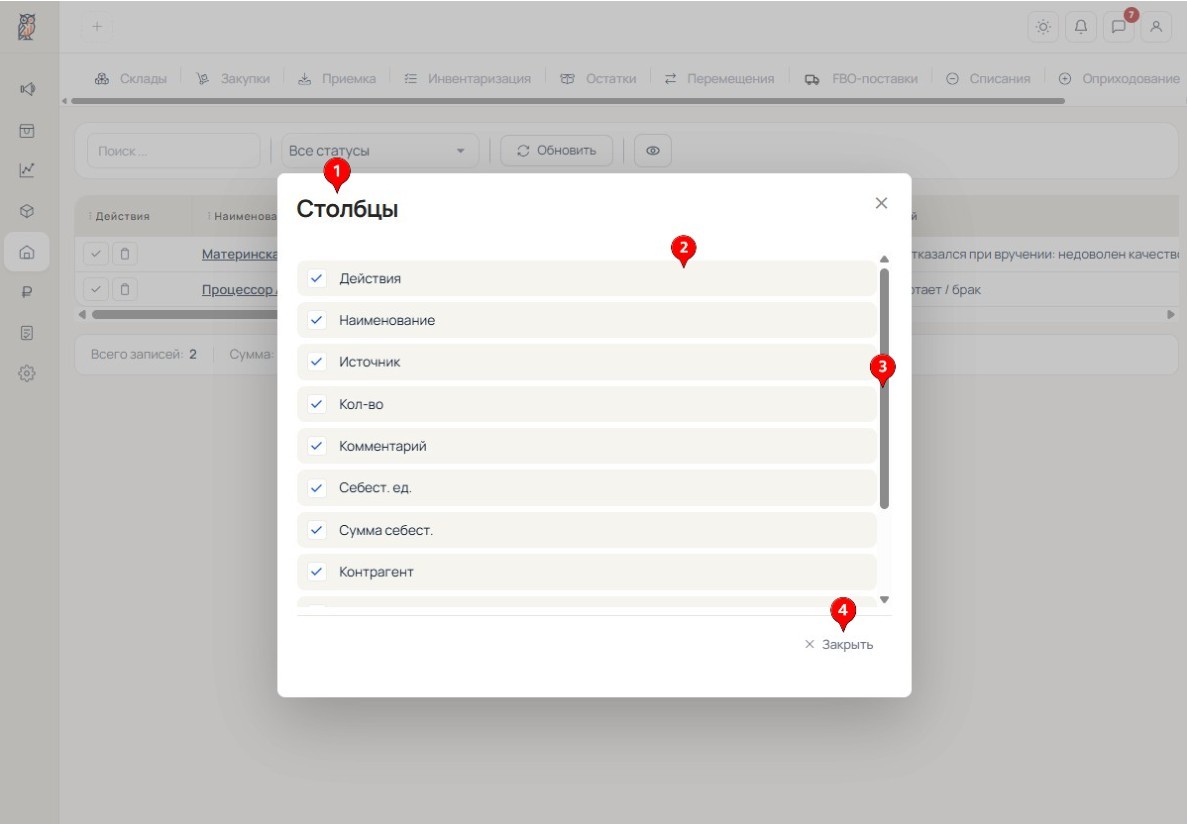The width and height of the screenshot is (1187, 824).
Task: Open notifications bell icon
Action: (x=1081, y=27)
